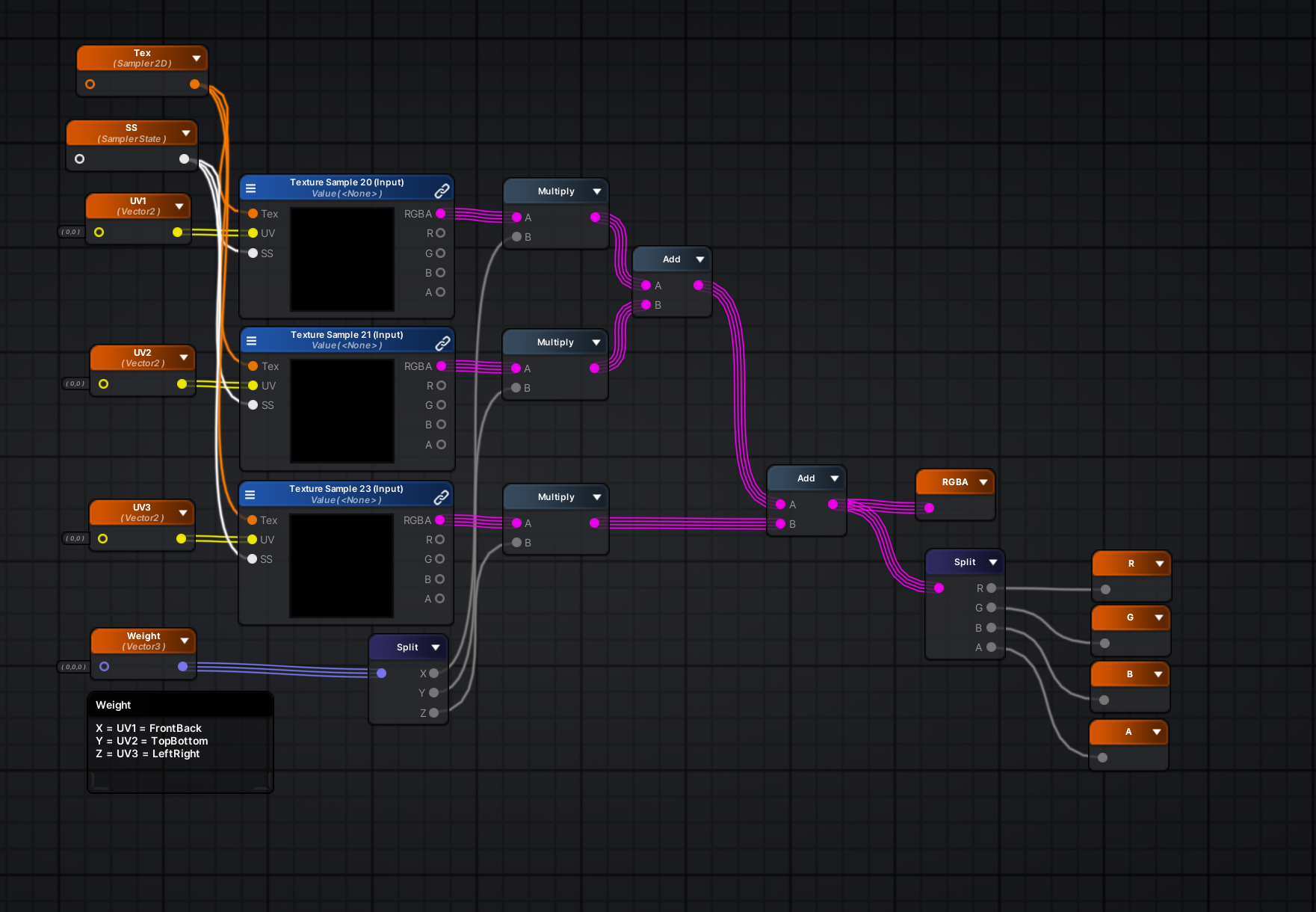Select the RGBA output pin on Texture Sample 20
This screenshot has height=912, width=1316.
pos(441,213)
